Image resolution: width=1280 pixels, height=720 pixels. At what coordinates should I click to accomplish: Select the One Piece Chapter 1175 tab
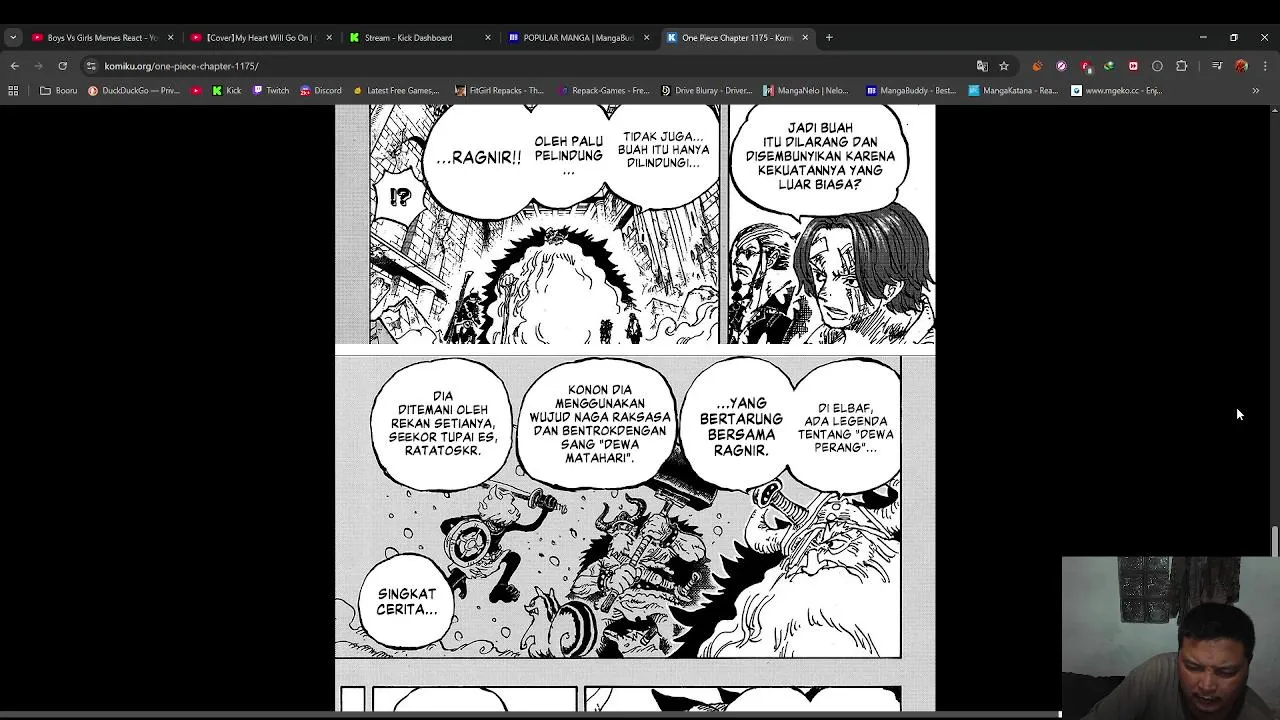(x=736, y=37)
